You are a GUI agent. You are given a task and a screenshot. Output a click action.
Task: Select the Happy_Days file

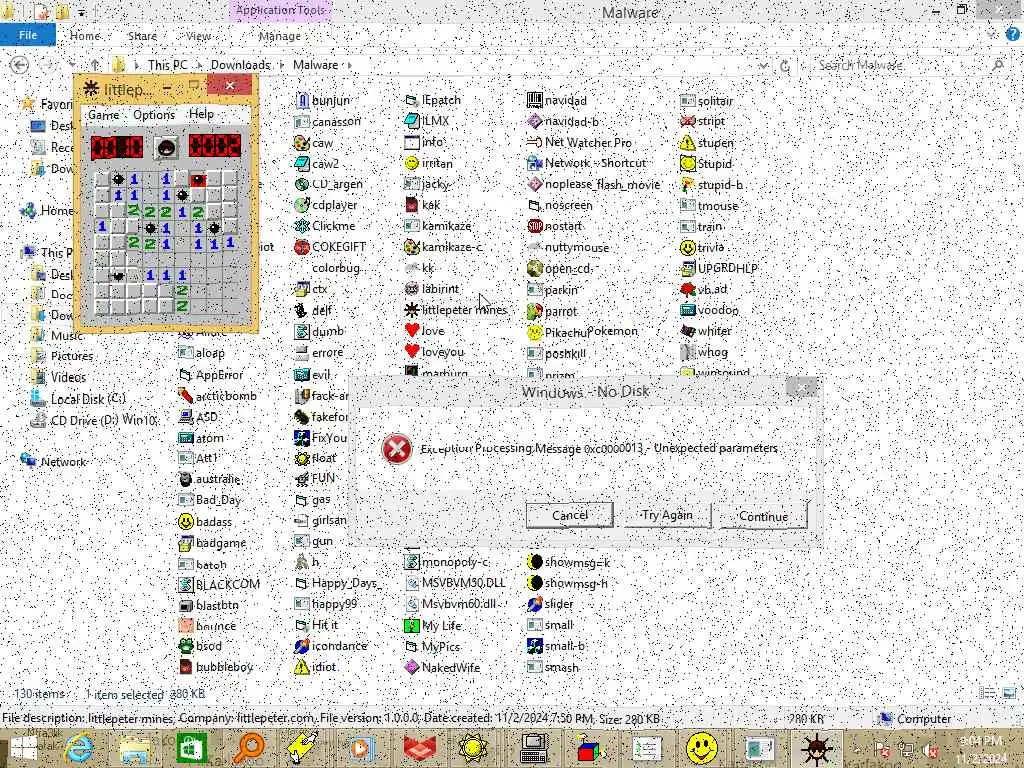pos(337,583)
